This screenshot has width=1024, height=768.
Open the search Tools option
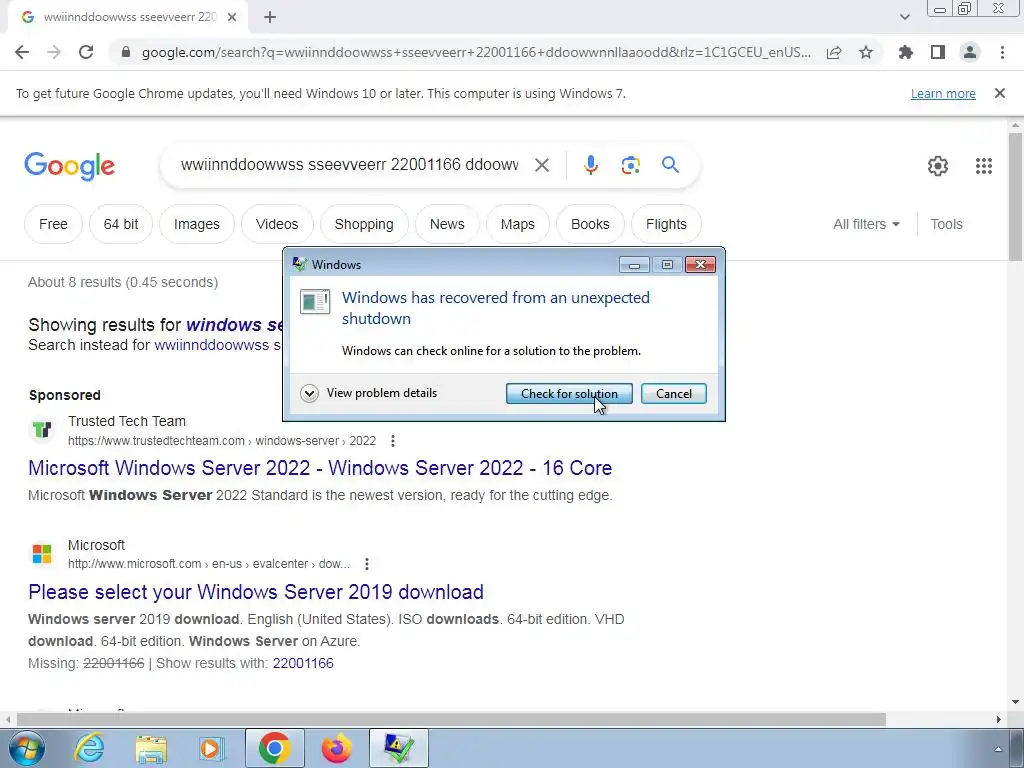coord(946,224)
